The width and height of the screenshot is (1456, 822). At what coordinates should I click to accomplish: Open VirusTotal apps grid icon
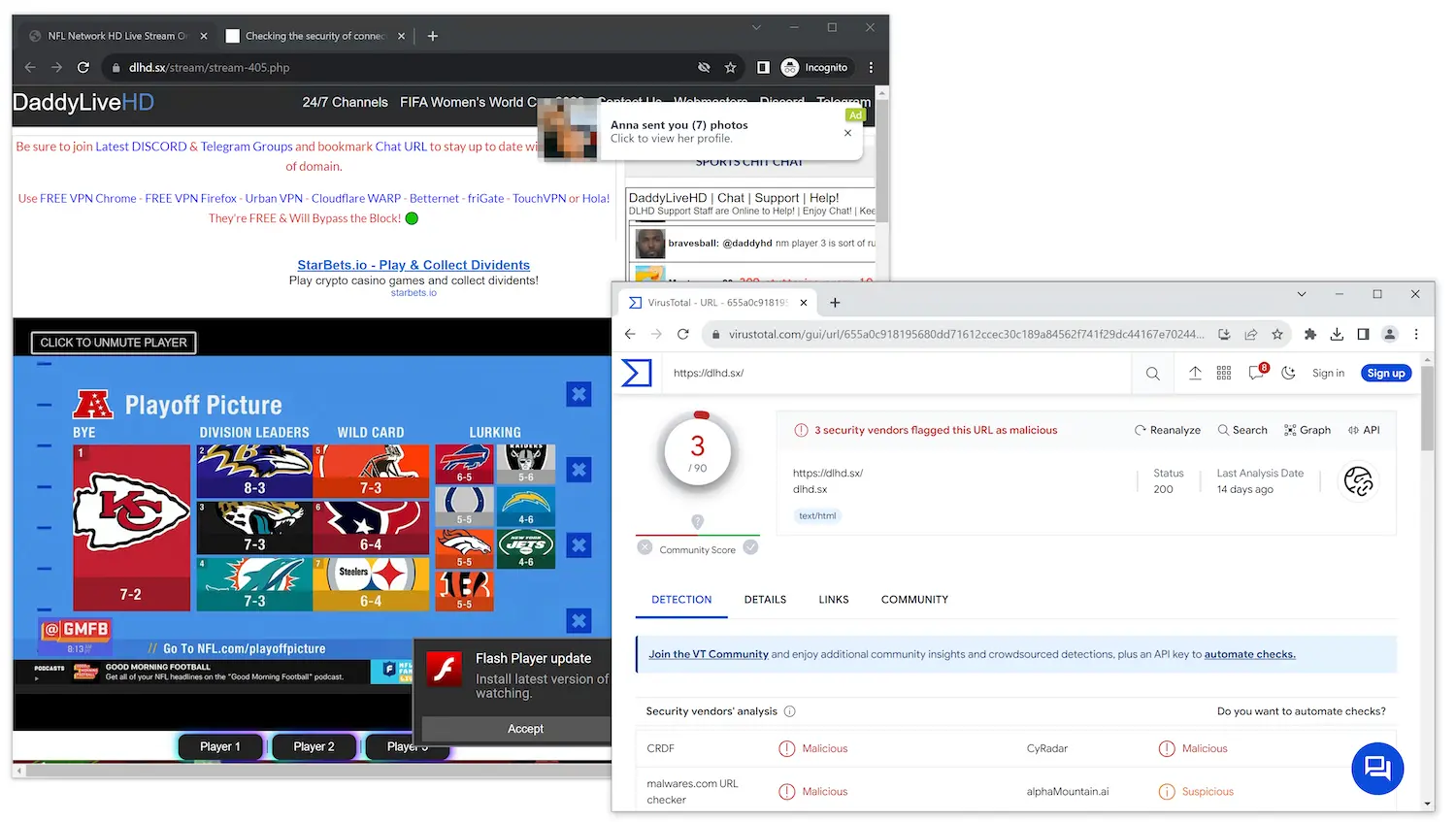click(1224, 373)
